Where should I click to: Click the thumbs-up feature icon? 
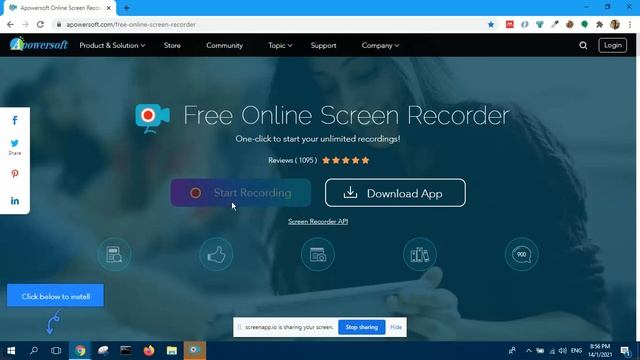coord(216,254)
